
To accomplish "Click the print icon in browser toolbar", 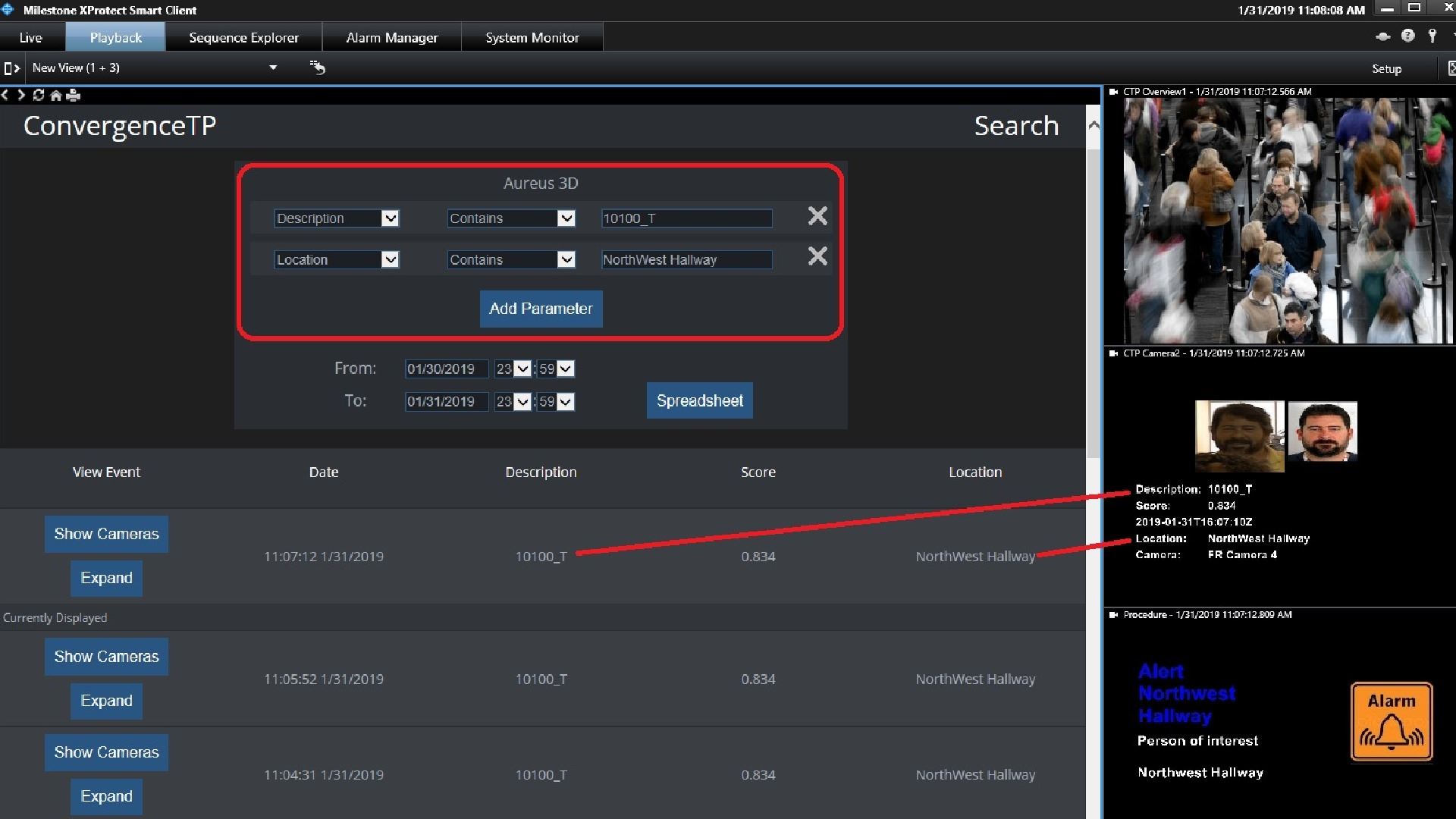I will (74, 95).
